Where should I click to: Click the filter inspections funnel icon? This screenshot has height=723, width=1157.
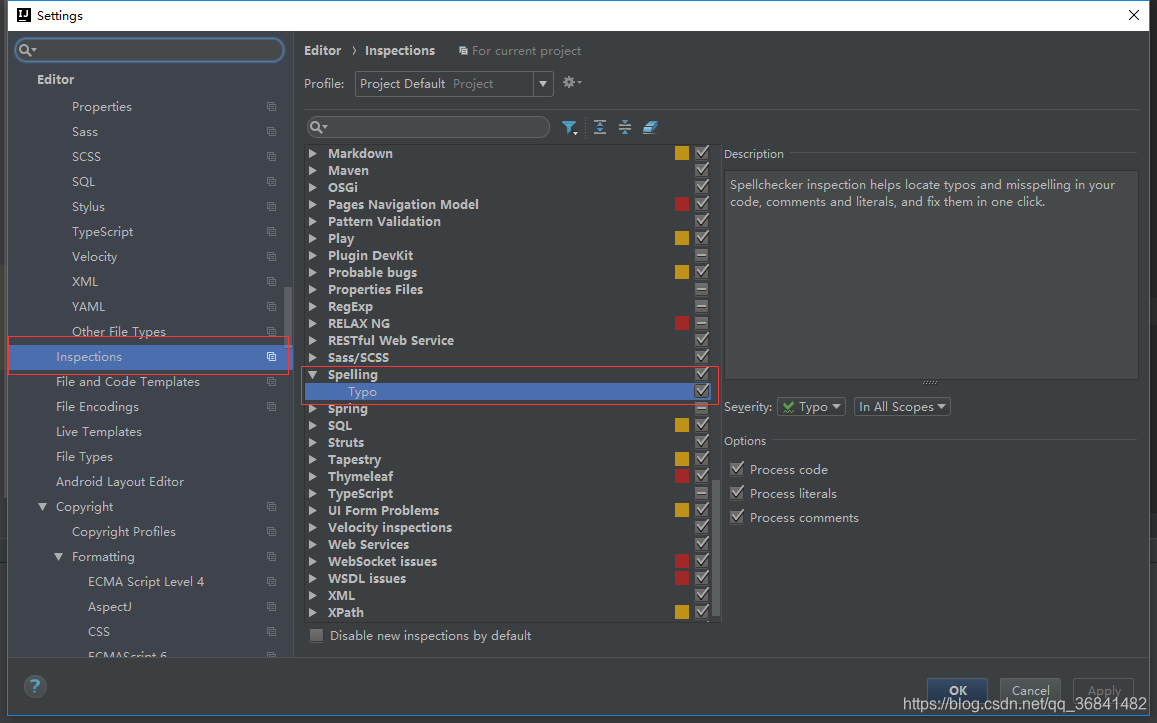point(569,128)
